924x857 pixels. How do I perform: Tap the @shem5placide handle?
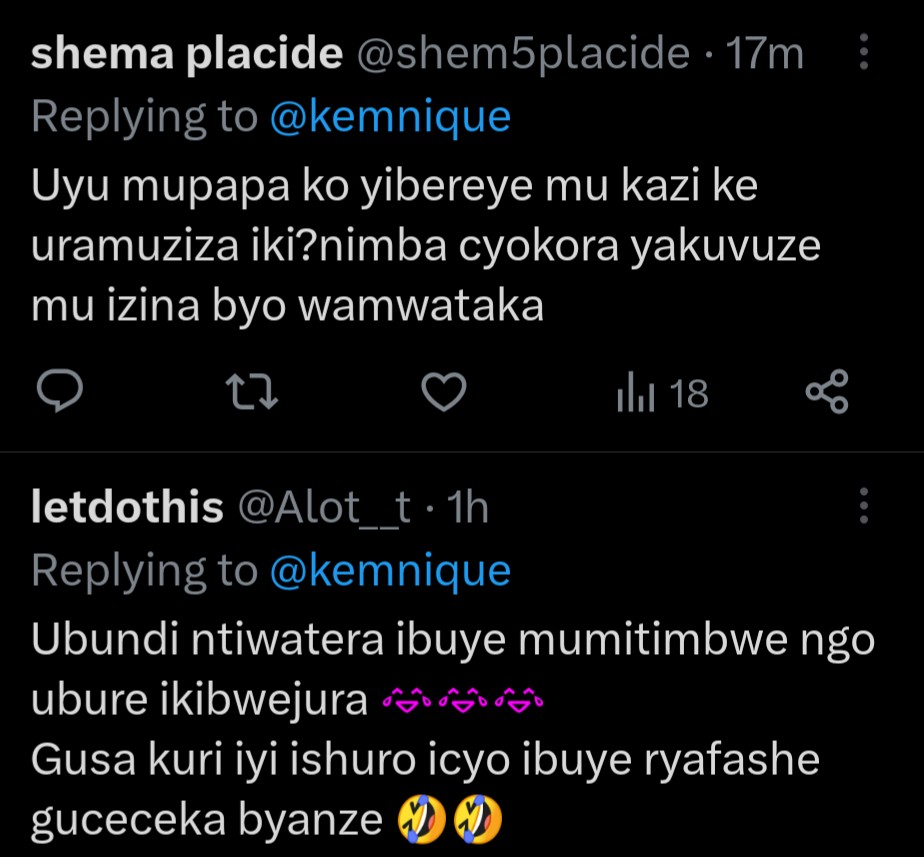(524, 54)
